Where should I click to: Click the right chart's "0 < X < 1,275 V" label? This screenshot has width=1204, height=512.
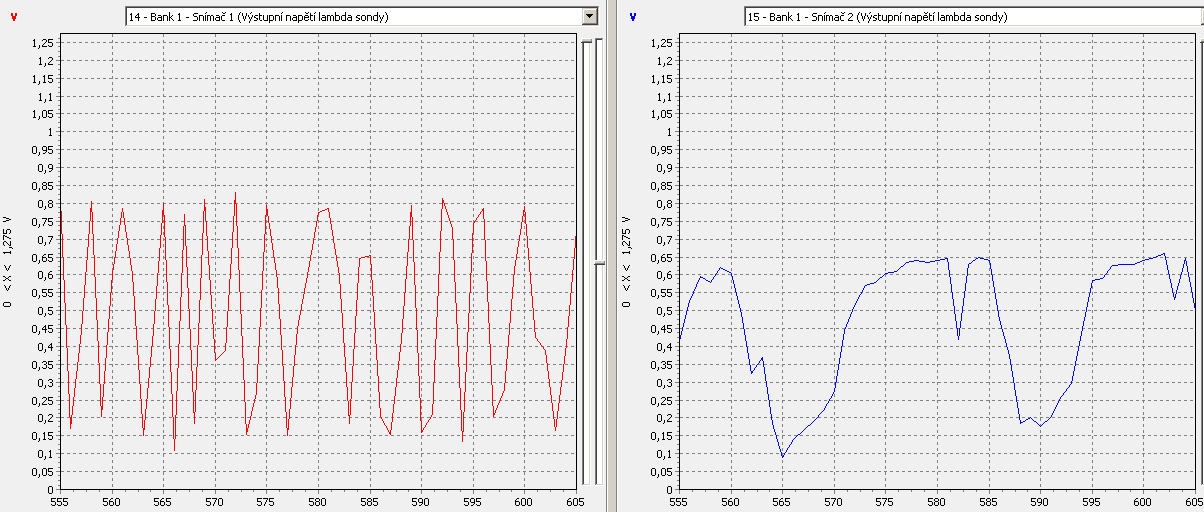[626, 261]
